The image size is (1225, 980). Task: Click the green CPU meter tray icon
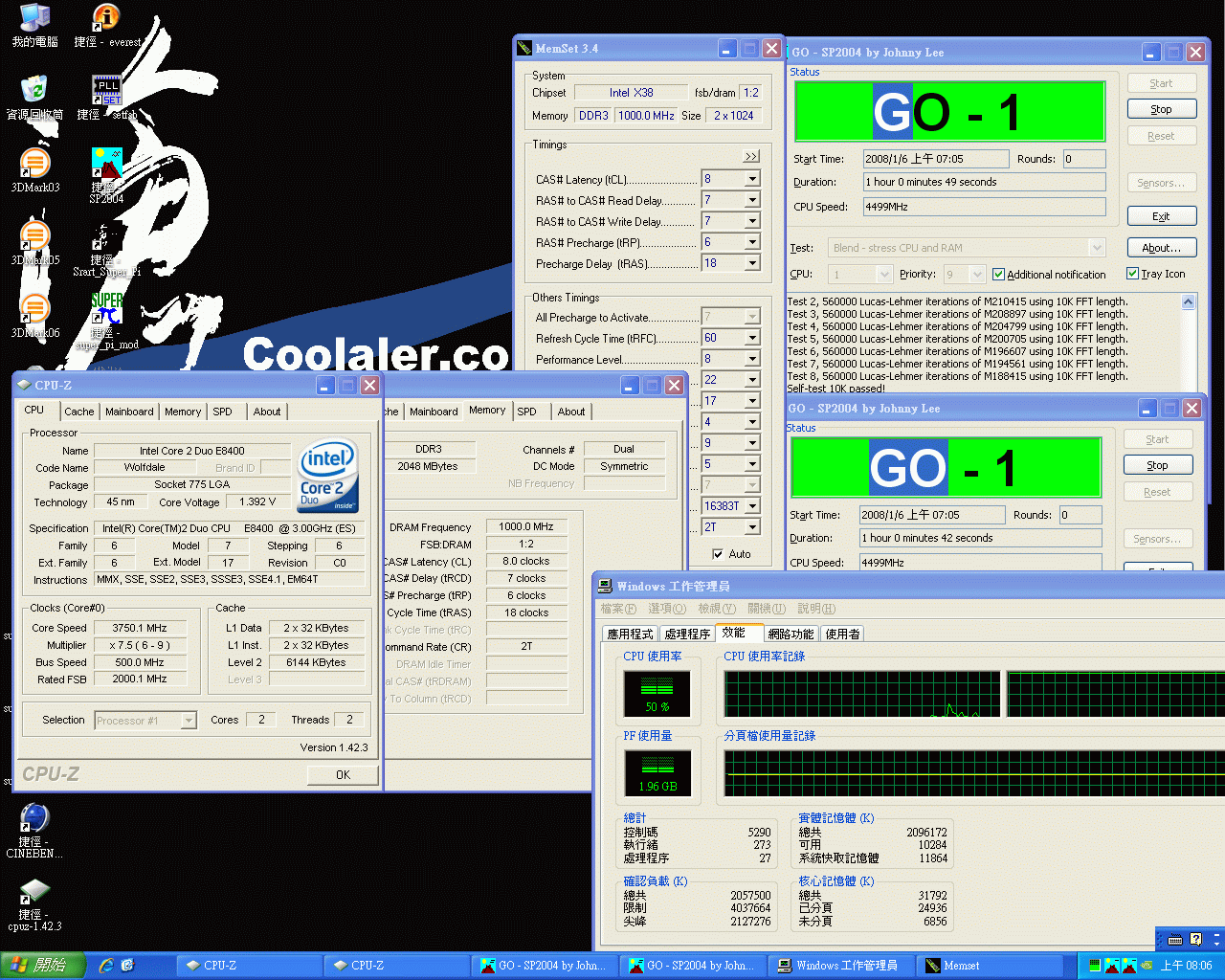(1095, 966)
